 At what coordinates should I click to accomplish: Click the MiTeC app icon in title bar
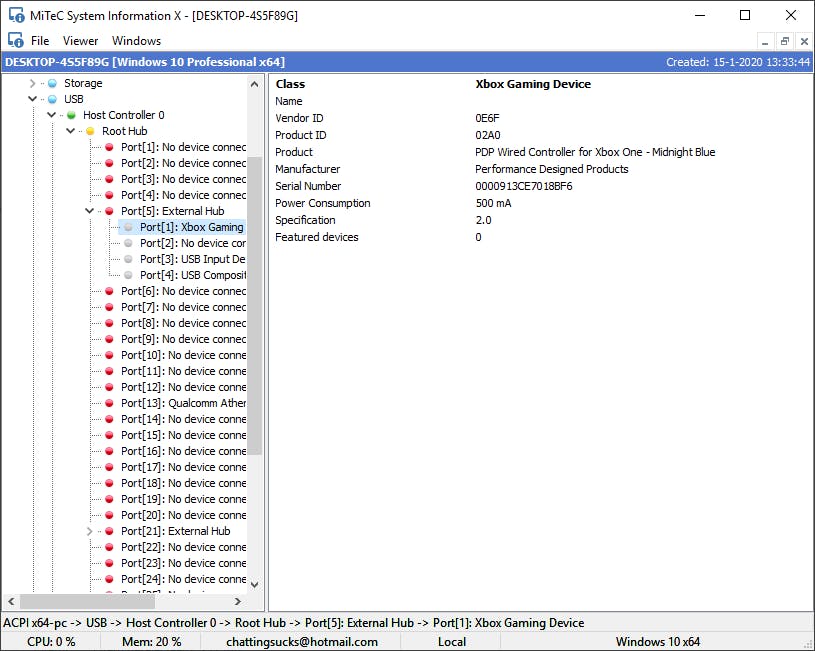click(x=16, y=15)
